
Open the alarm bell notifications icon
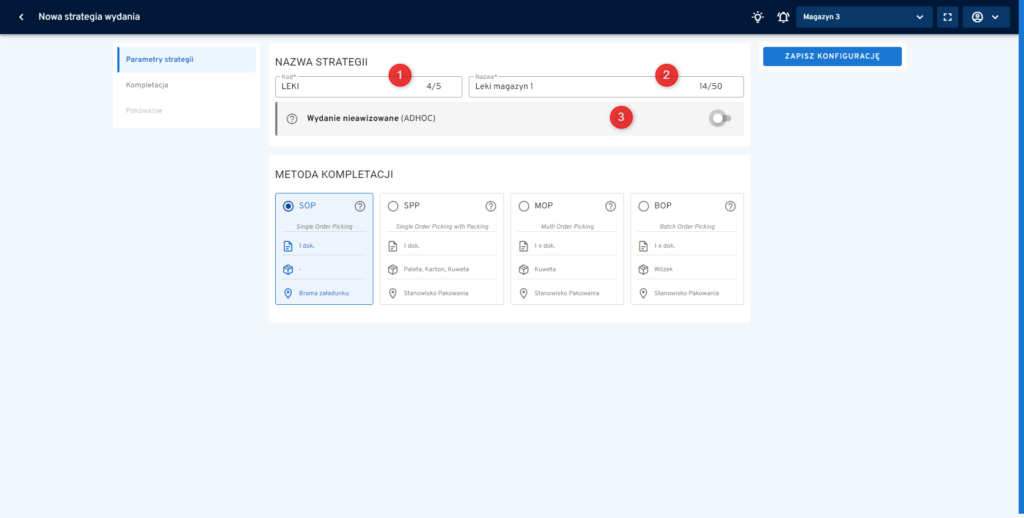783,17
